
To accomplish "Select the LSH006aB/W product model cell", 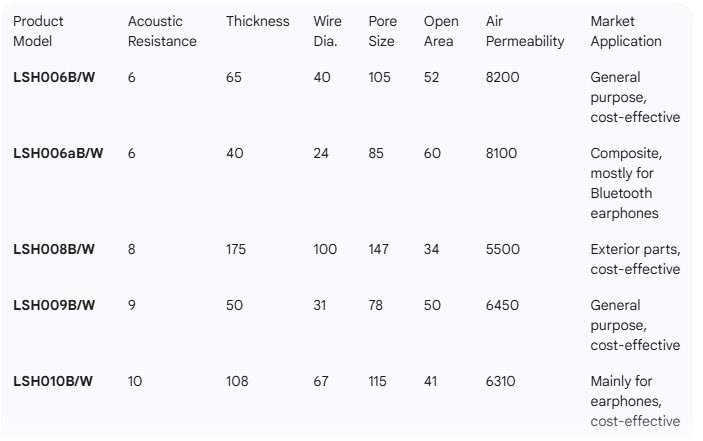I will tap(58, 154).
